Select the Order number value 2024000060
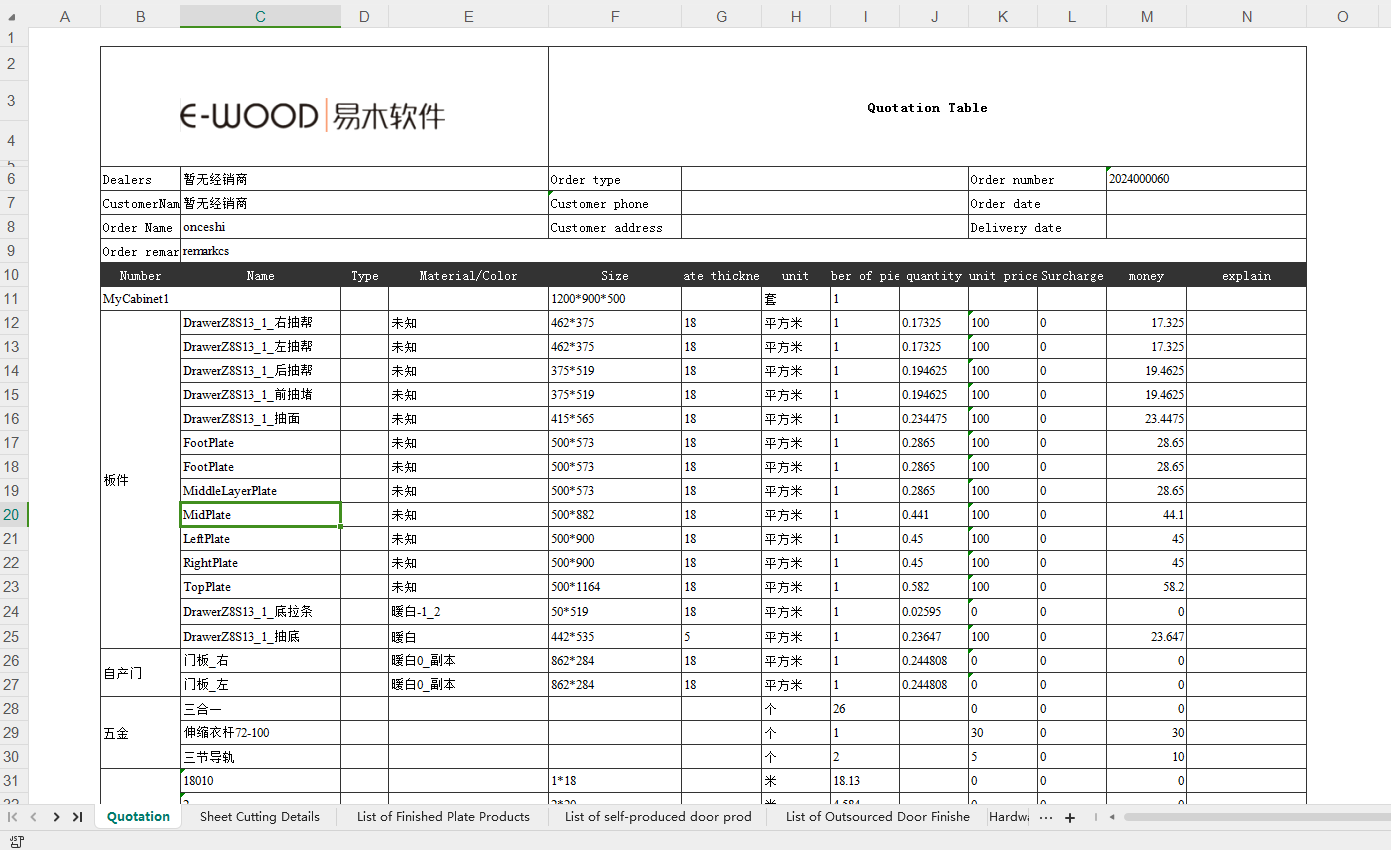The width and height of the screenshot is (1391, 850). 1206,179
